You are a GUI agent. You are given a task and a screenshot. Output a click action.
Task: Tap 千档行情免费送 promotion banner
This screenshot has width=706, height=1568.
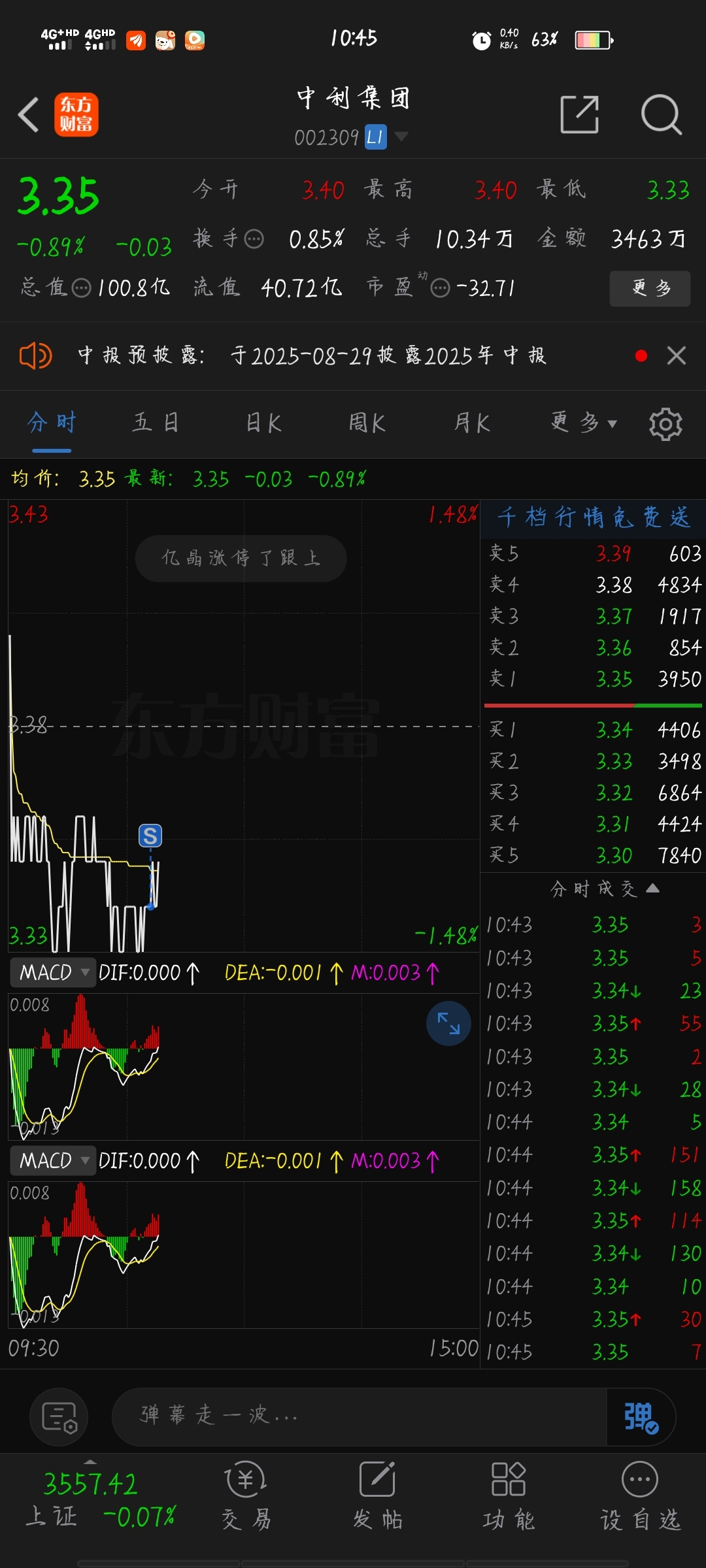(x=593, y=517)
